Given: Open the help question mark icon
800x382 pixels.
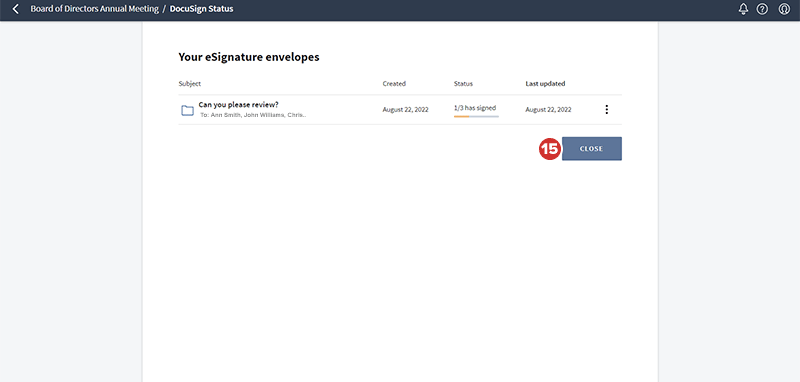Looking at the screenshot, I should (762, 9).
